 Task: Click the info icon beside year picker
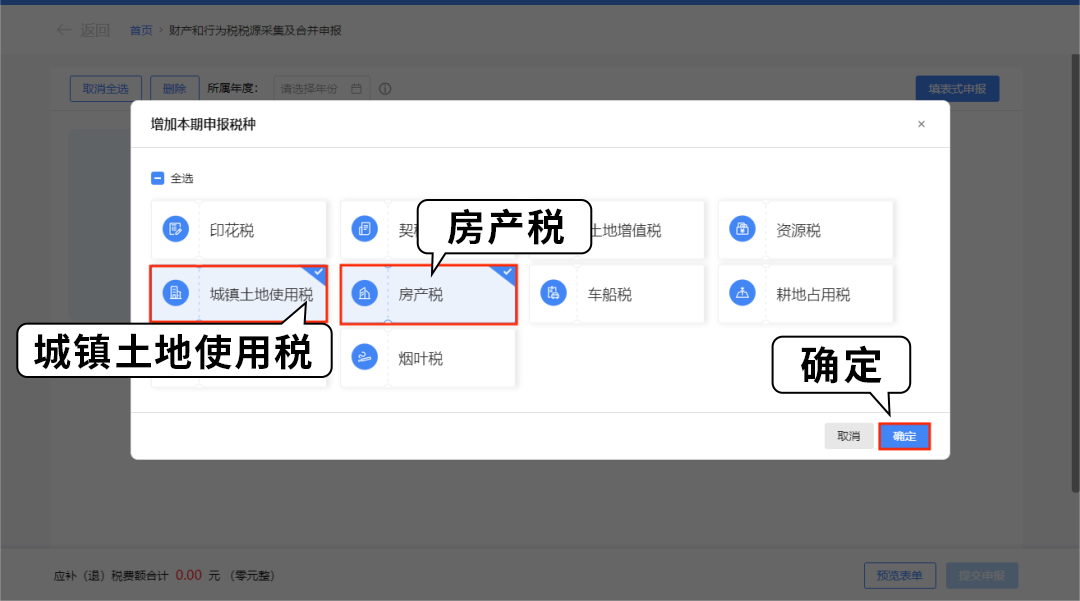coord(385,89)
